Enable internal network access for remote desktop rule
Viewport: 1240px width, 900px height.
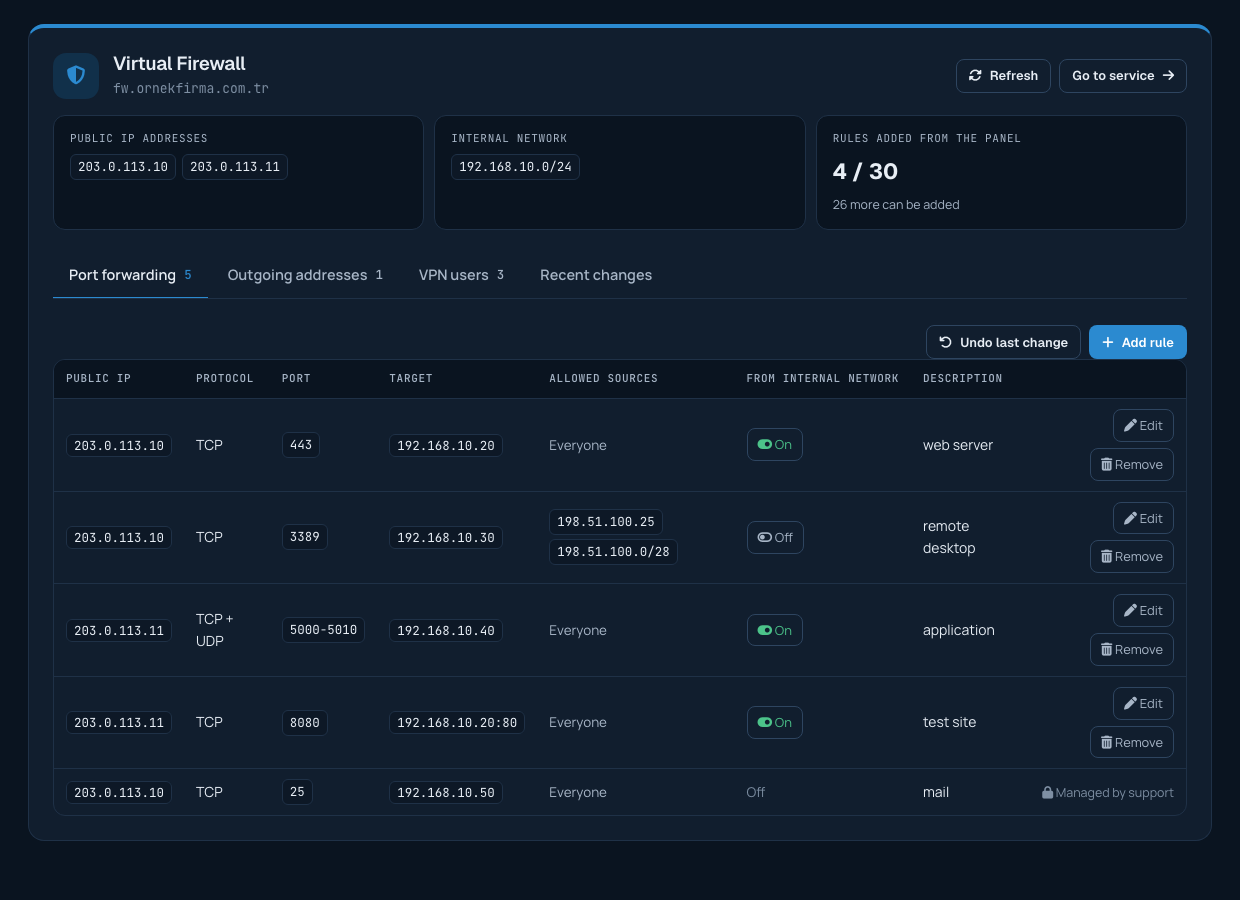775,537
